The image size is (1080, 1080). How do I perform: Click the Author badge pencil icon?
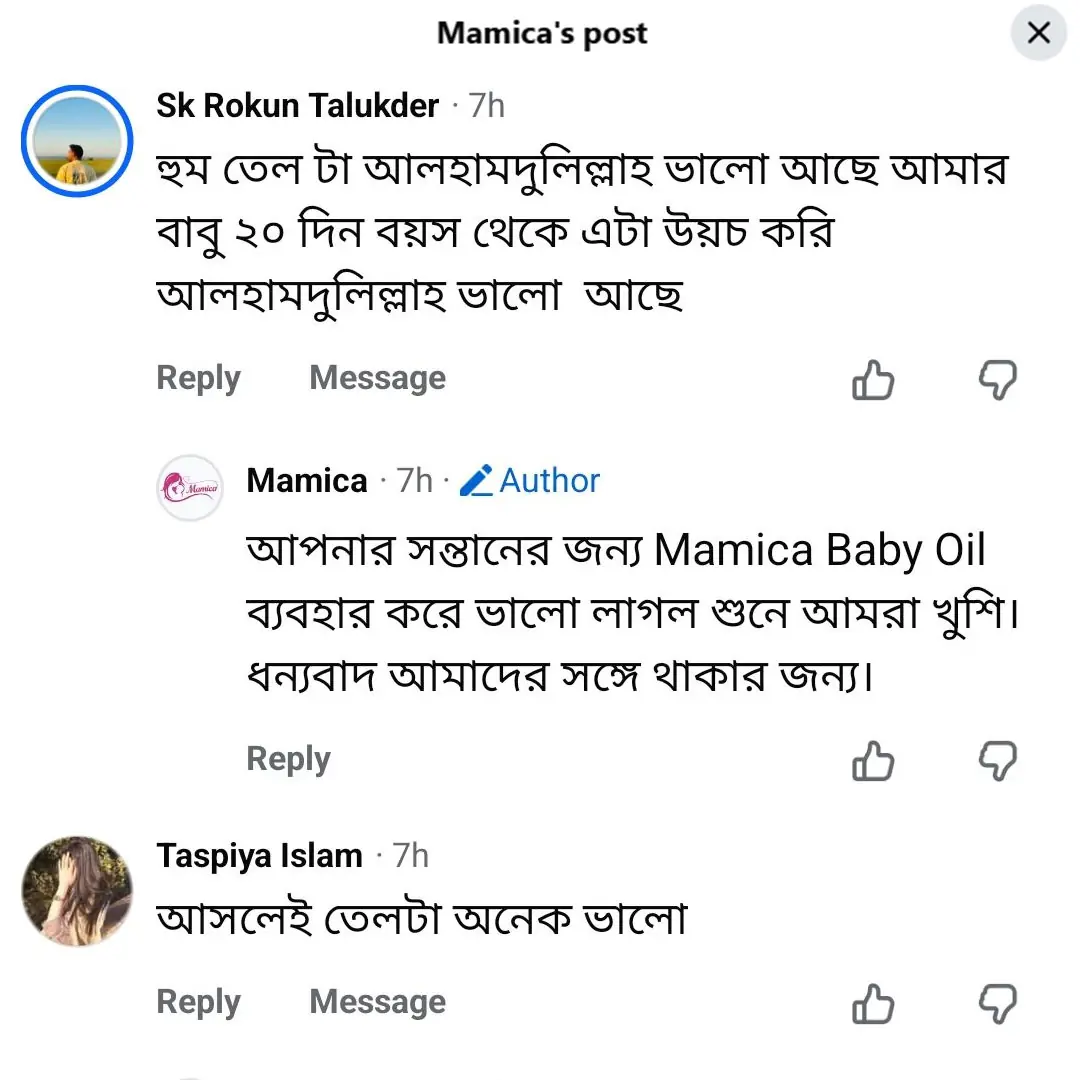pyautogui.click(x=476, y=482)
